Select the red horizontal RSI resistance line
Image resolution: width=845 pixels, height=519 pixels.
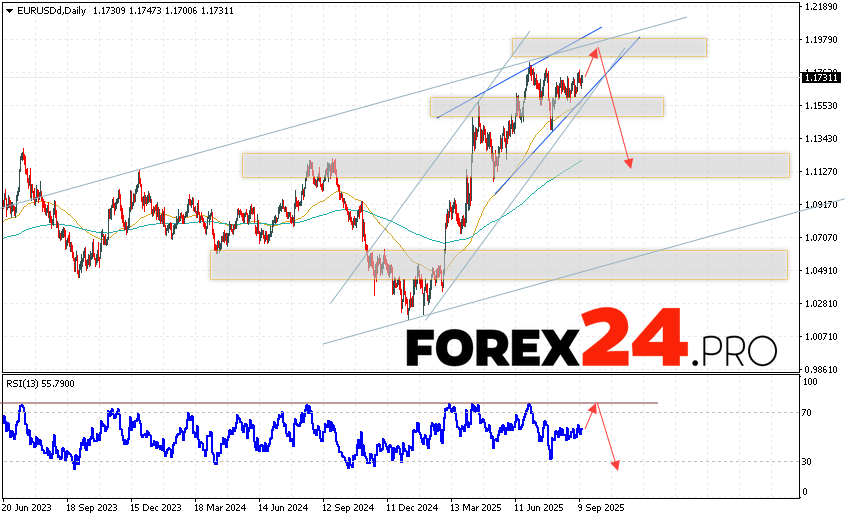(x=330, y=403)
